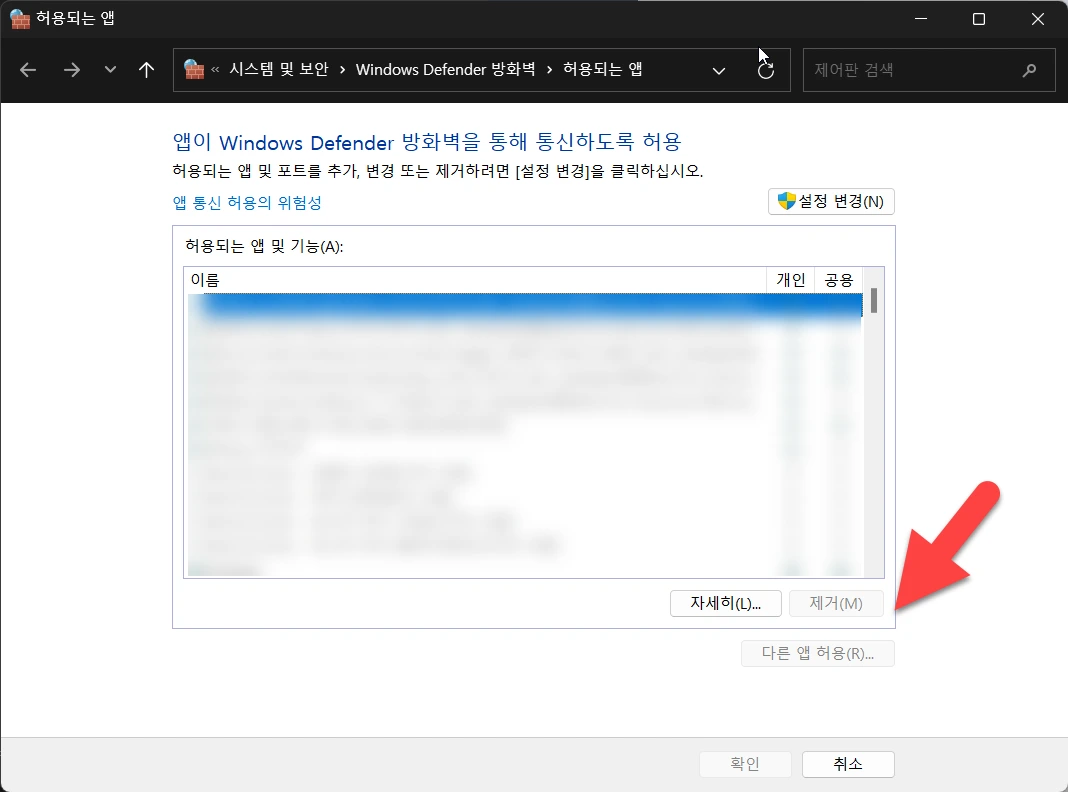Image resolution: width=1068 pixels, height=792 pixels.
Task: Expand the chevron after Windows Defender 방화벽
Action: tap(549, 69)
